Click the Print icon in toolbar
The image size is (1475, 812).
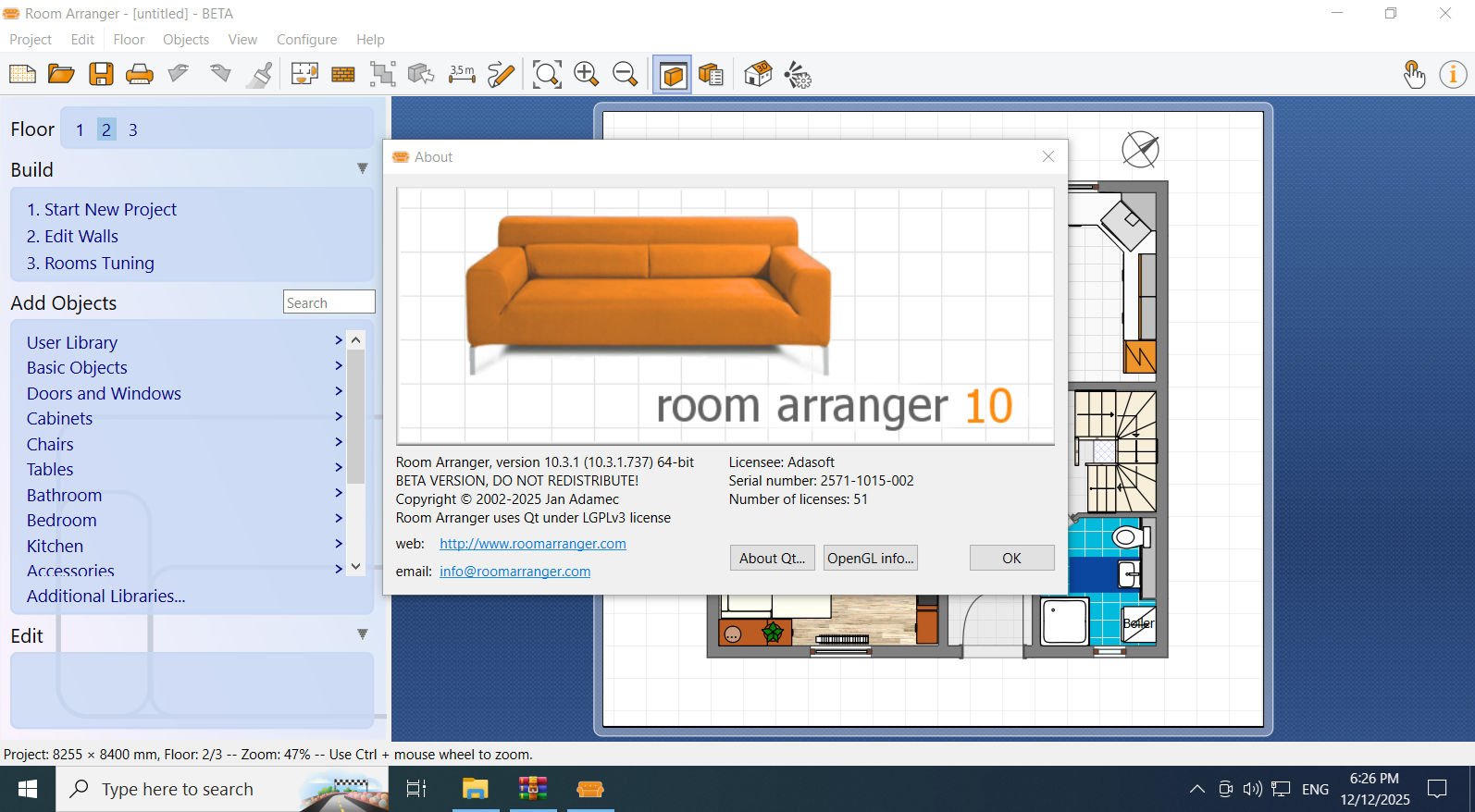click(140, 74)
